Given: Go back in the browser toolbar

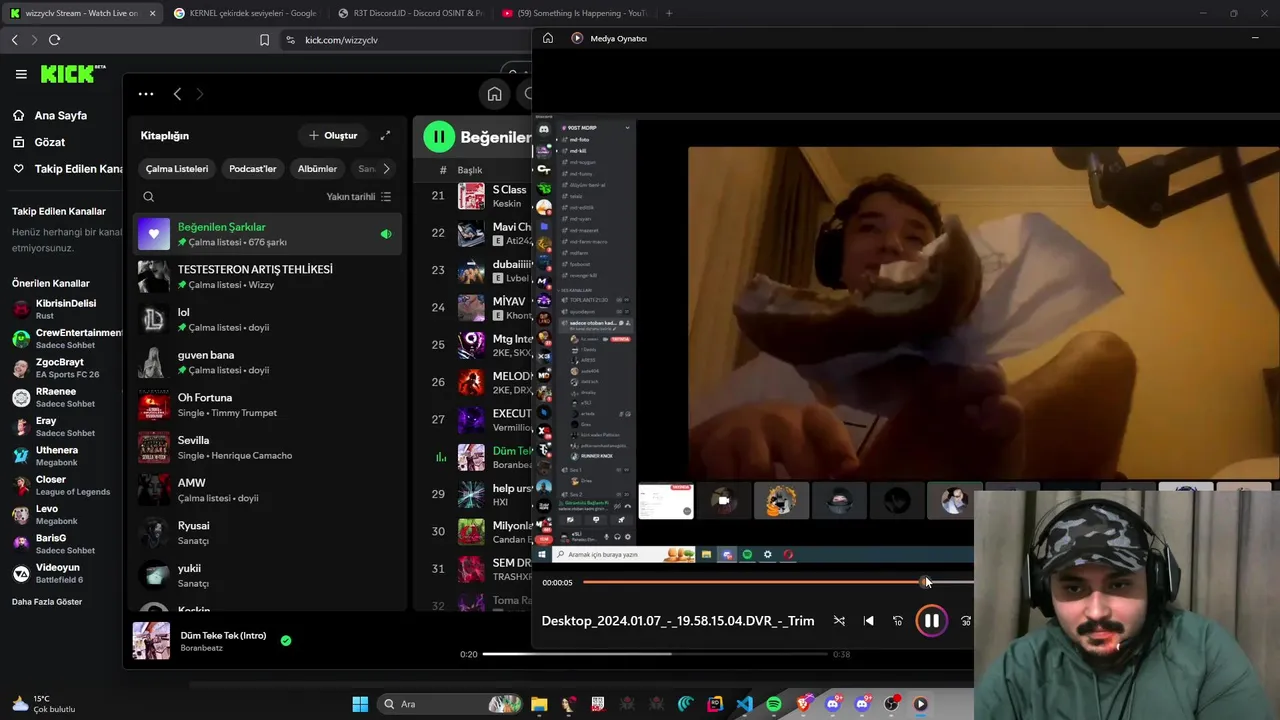Looking at the screenshot, I should (14, 40).
